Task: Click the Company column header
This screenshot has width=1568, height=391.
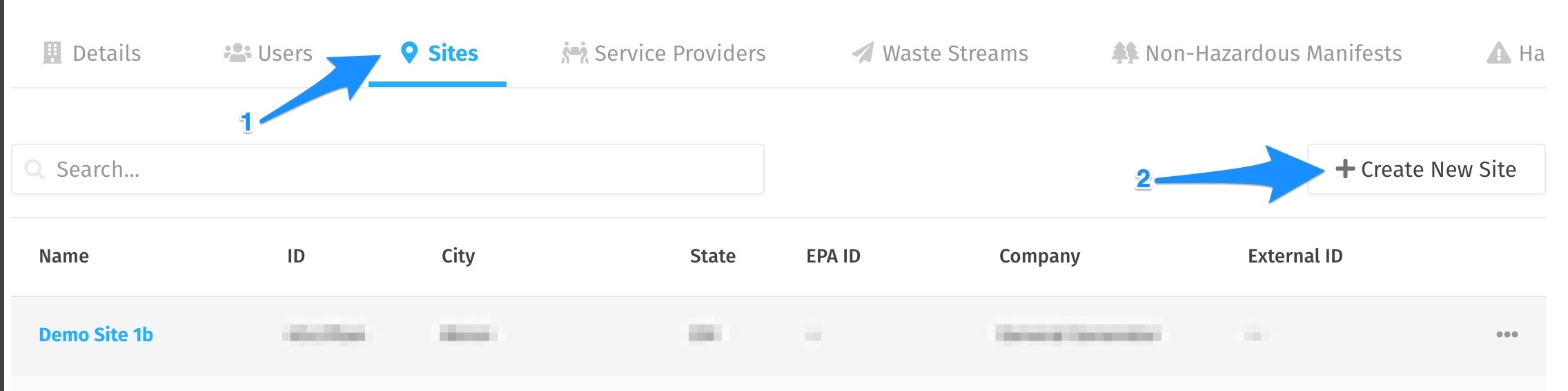Action: (x=1039, y=256)
